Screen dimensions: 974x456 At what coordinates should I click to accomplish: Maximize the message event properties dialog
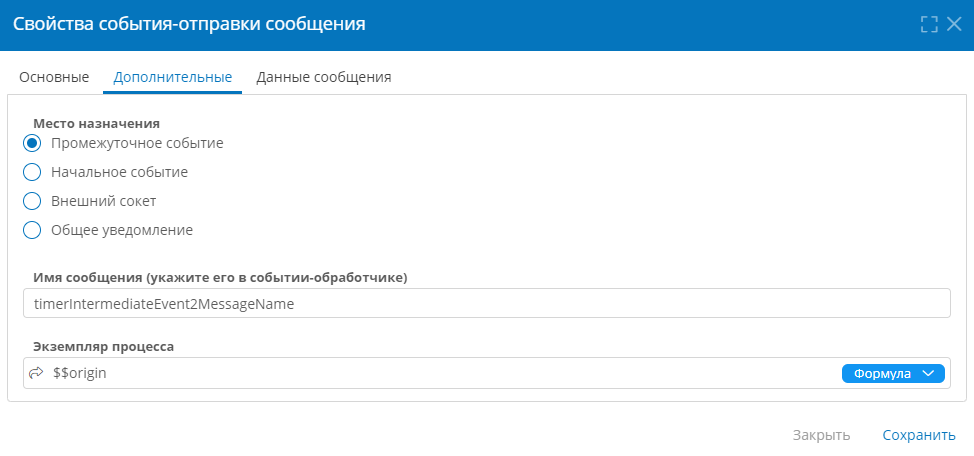point(929,25)
